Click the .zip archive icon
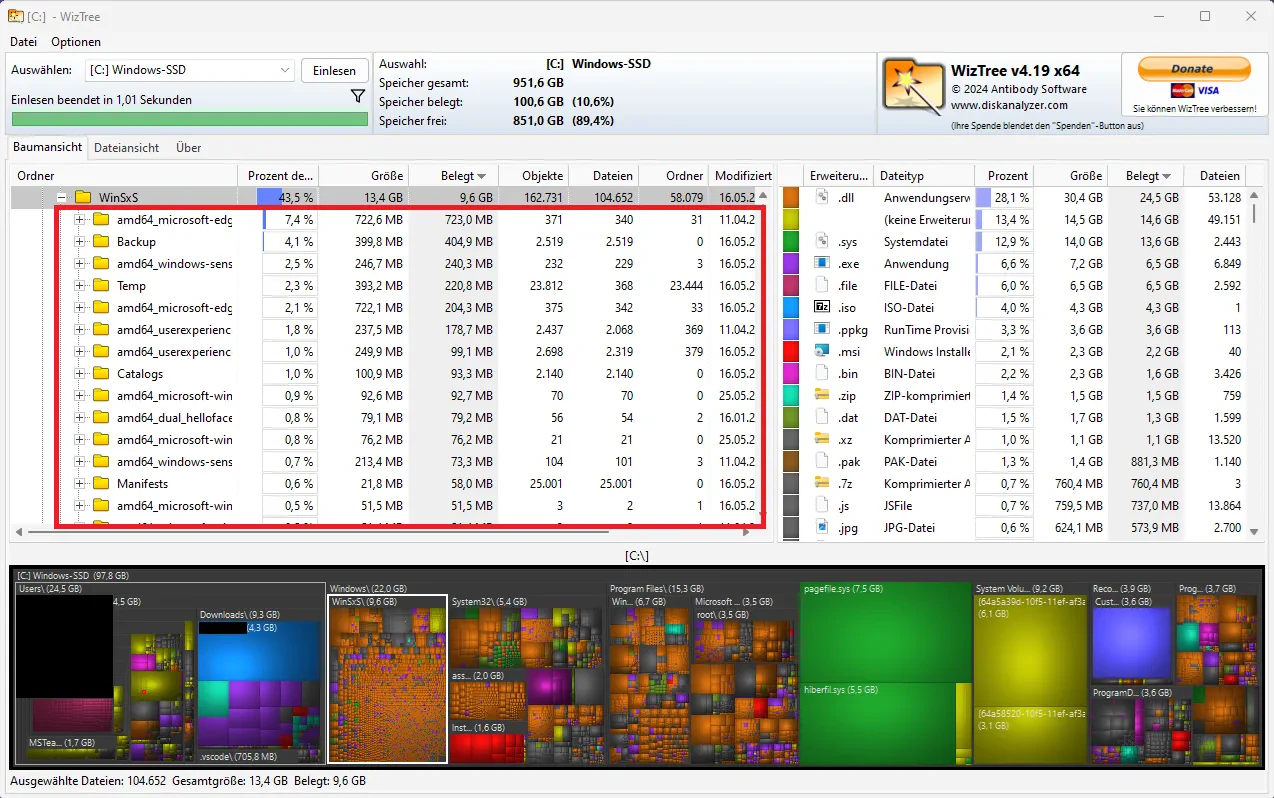The image size is (1274, 798). (x=823, y=395)
